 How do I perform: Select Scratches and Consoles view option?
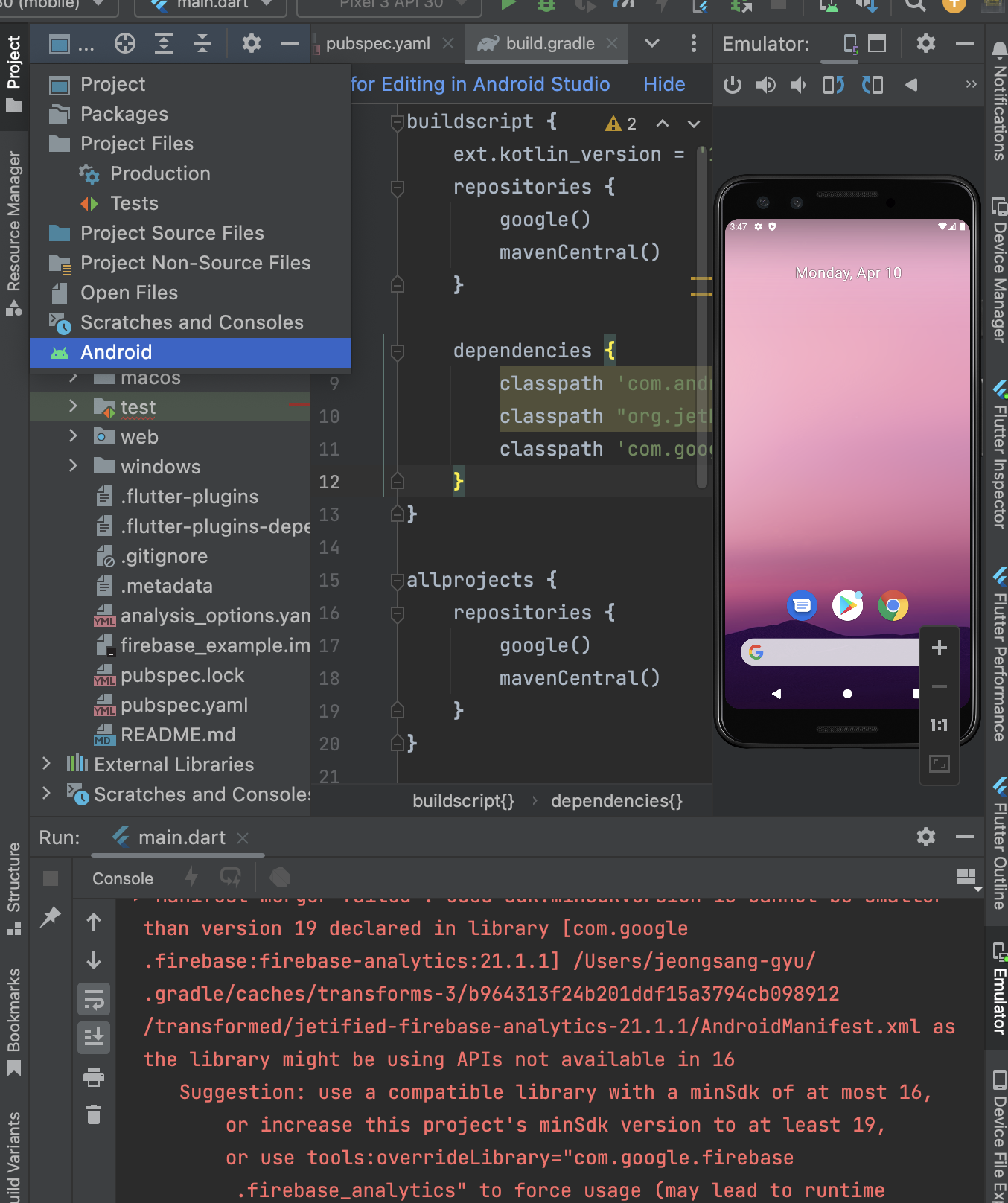[191, 322]
